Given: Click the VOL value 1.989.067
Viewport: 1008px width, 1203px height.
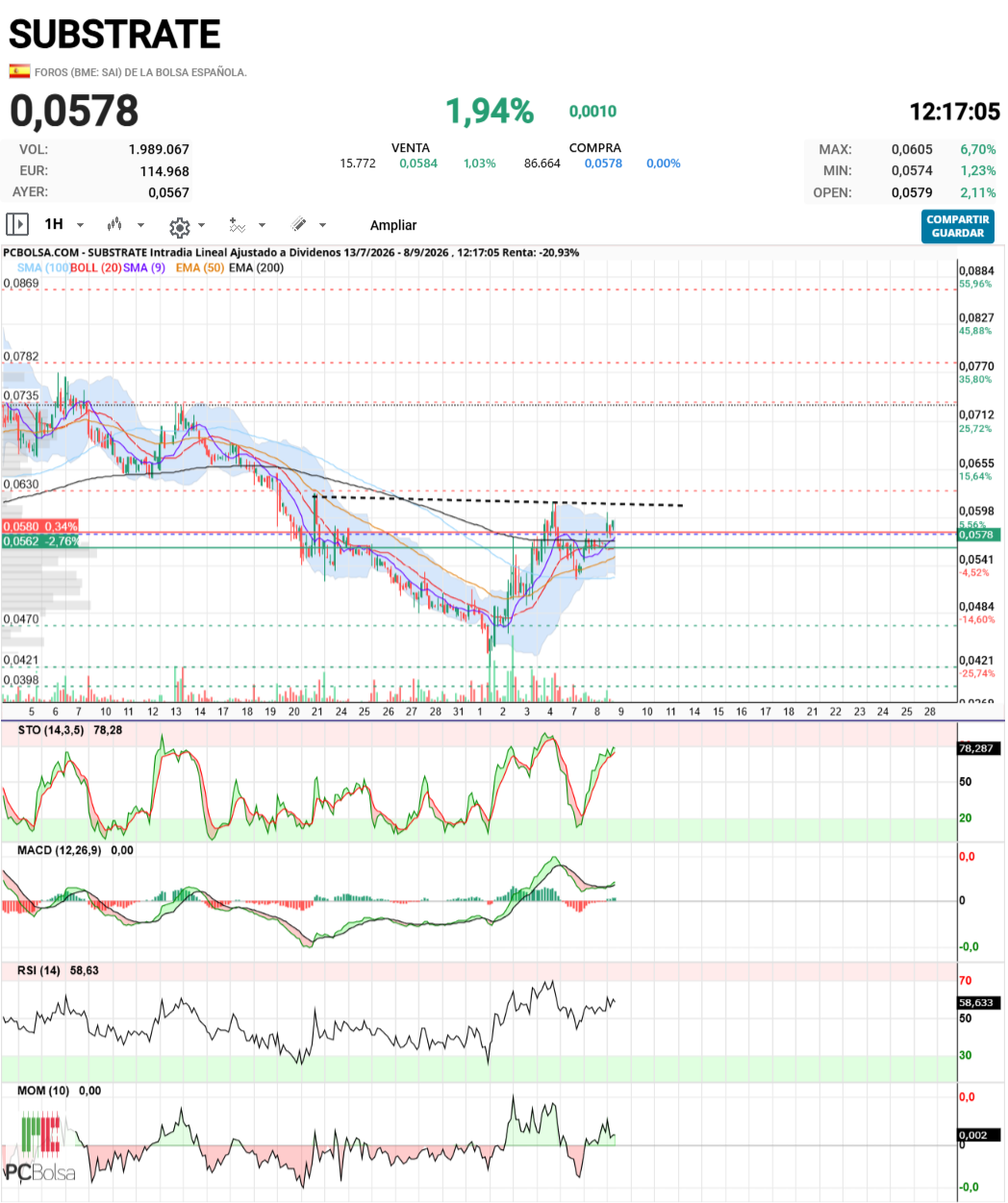Looking at the screenshot, I should click(x=159, y=149).
